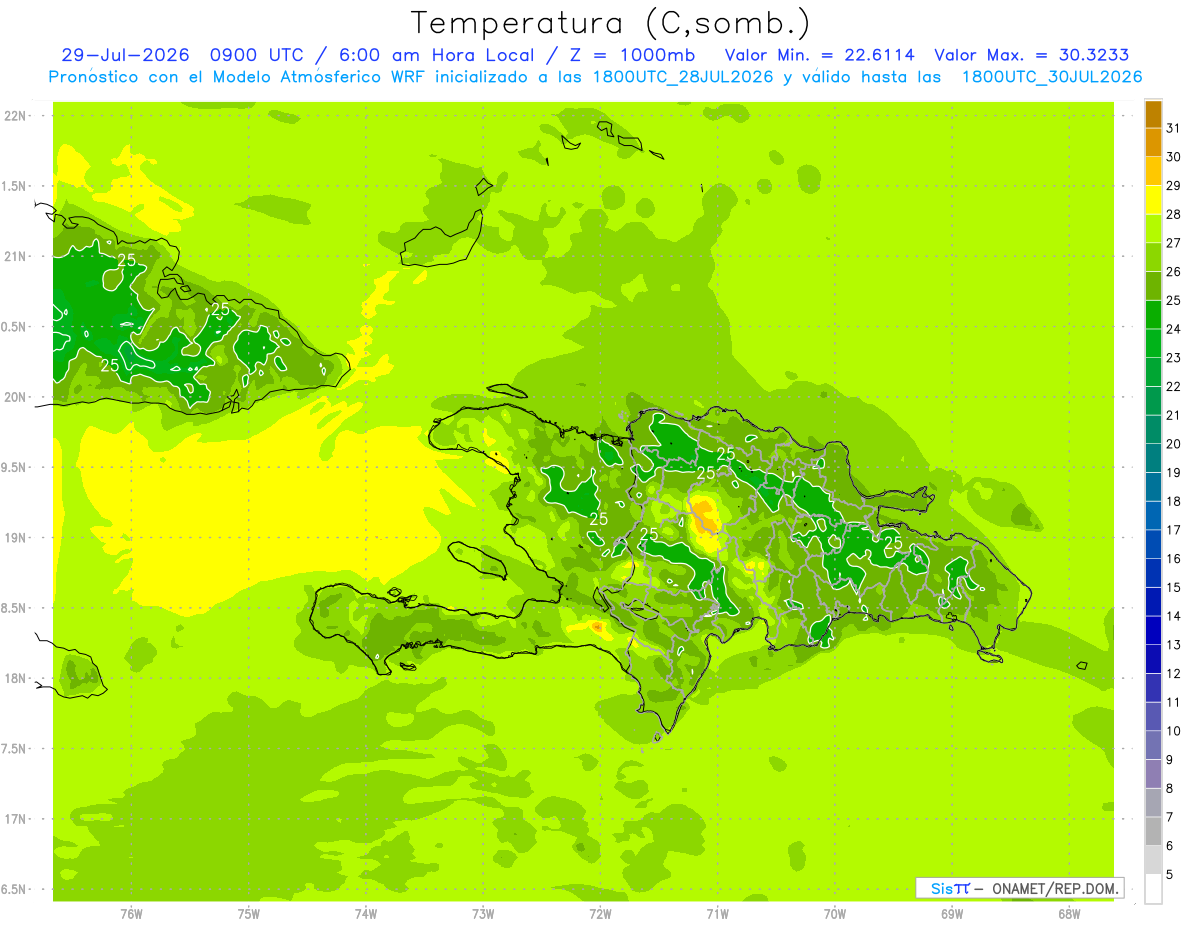Click the Sis ONAMET/REP.DOM. credit label
This screenshot has height=927, width=1200.
pyautogui.click(x=1019, y=888)
